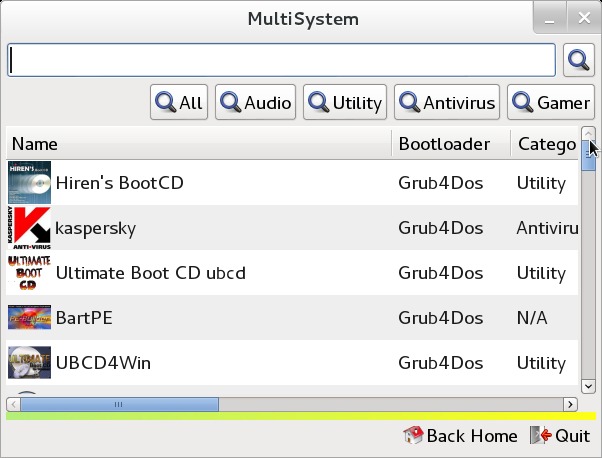Viewport: 602px width, 458px height.
Task: Focus the search text input field
Action: [281, 60]
